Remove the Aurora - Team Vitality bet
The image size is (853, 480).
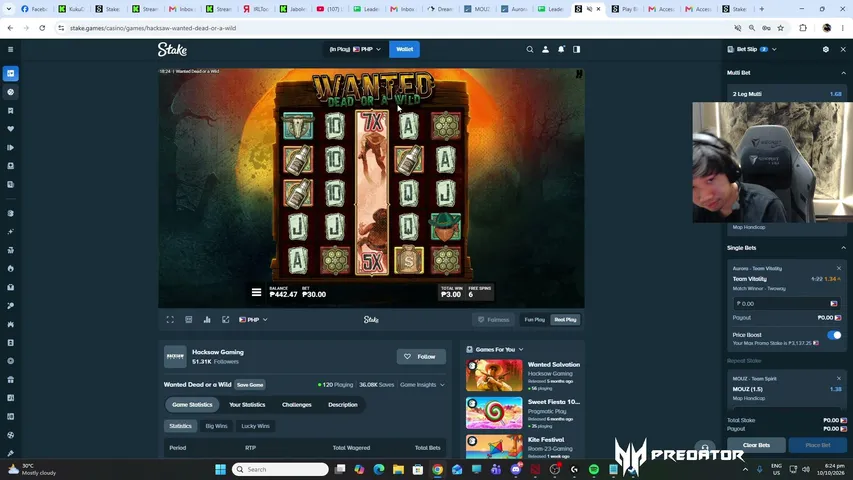[x=838, y=268]
